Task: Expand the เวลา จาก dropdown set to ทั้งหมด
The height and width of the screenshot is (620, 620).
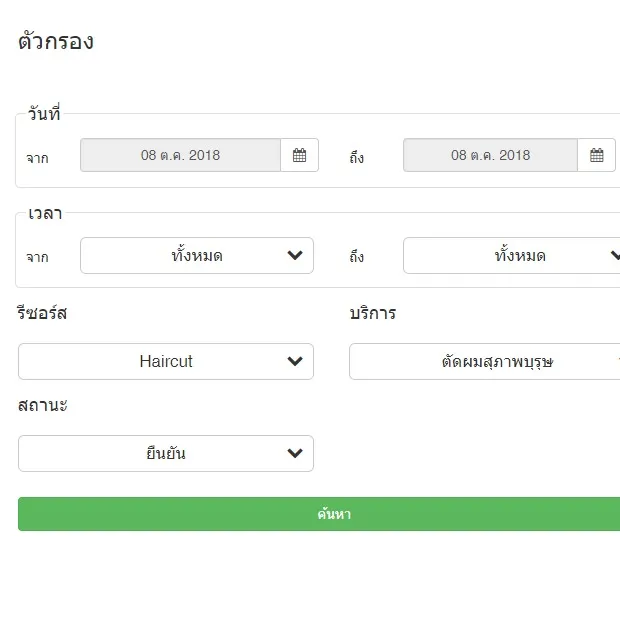Action: (x=197, y=255)
